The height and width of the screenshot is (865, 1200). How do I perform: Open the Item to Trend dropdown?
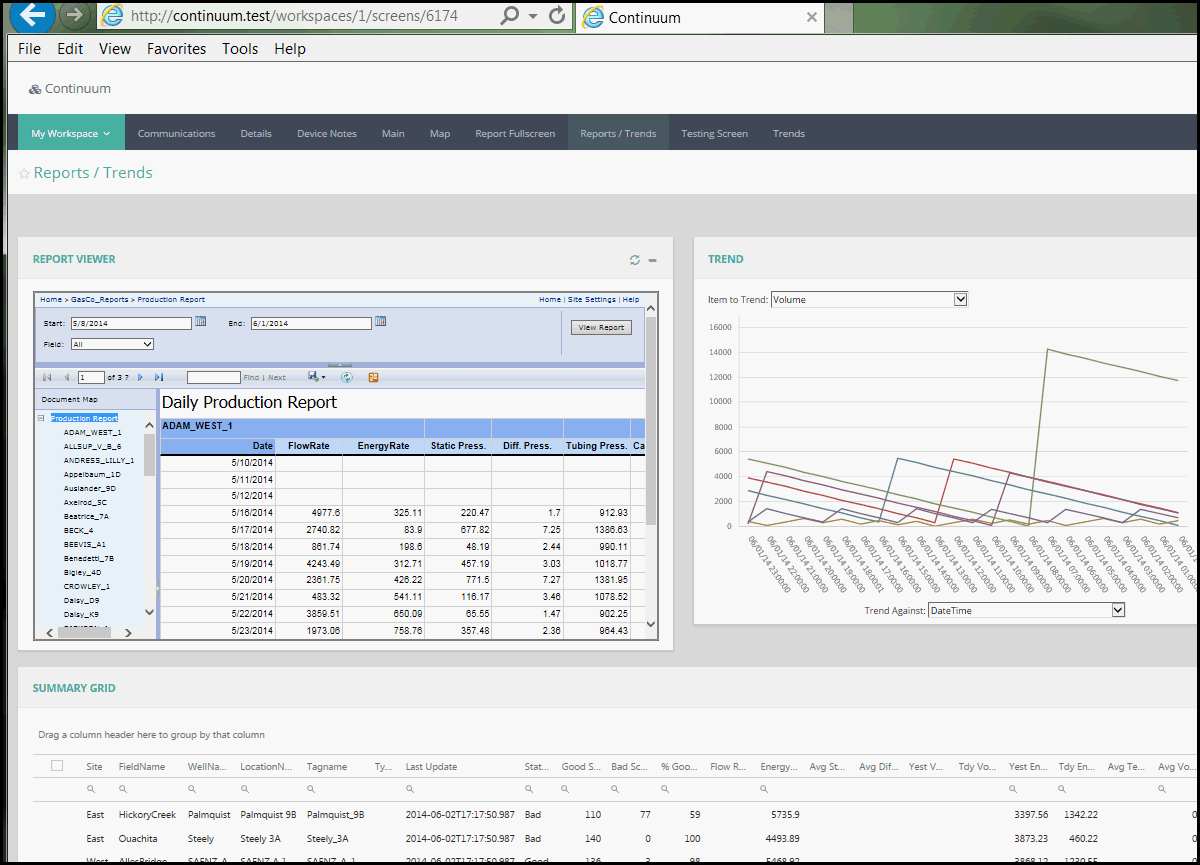pyautogui.click(x=961, y=299)
